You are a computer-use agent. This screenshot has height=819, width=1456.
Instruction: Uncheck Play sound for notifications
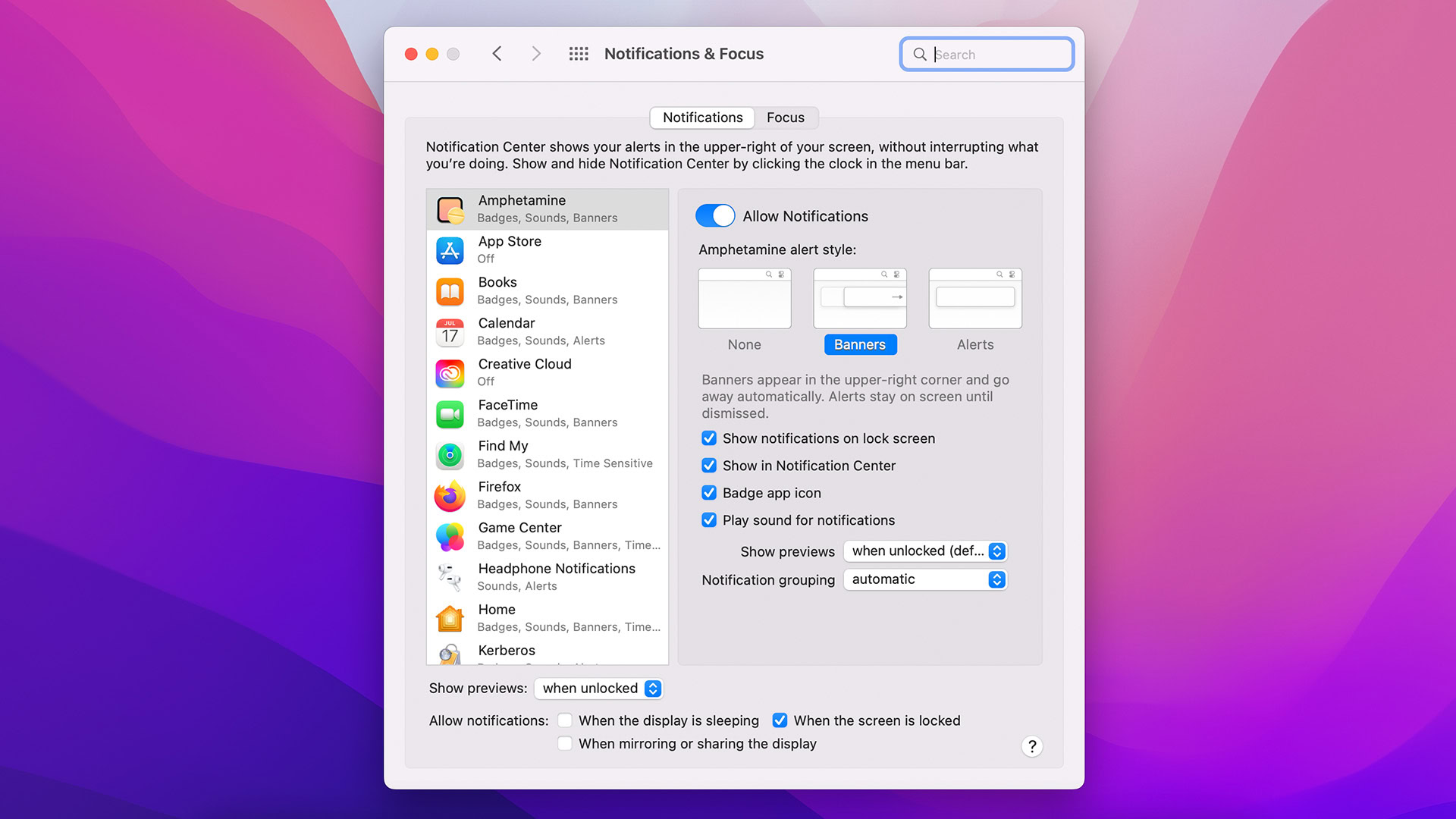click(x=709, y=520)
